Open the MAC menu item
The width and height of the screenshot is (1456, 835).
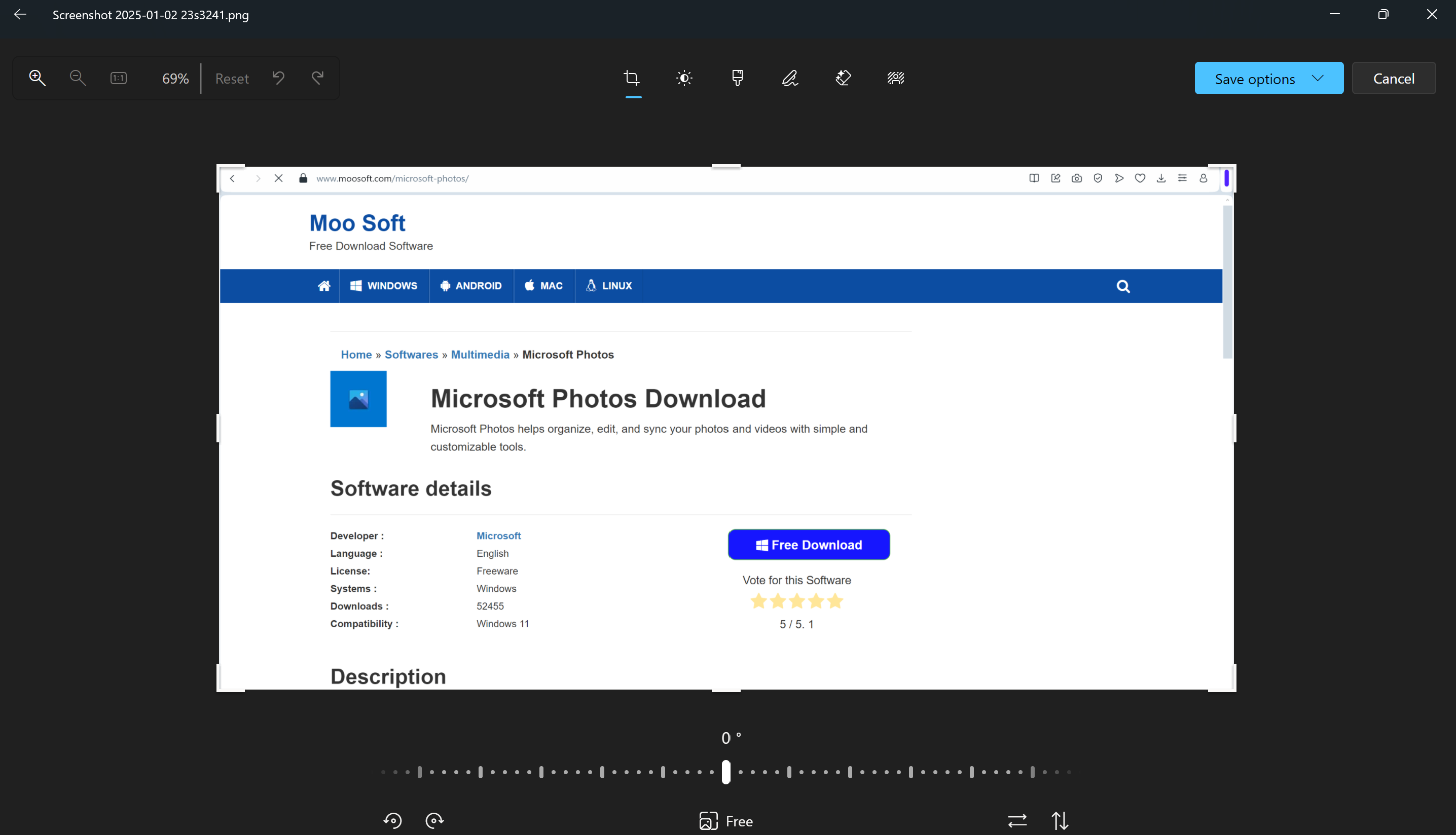coord(544,286)
